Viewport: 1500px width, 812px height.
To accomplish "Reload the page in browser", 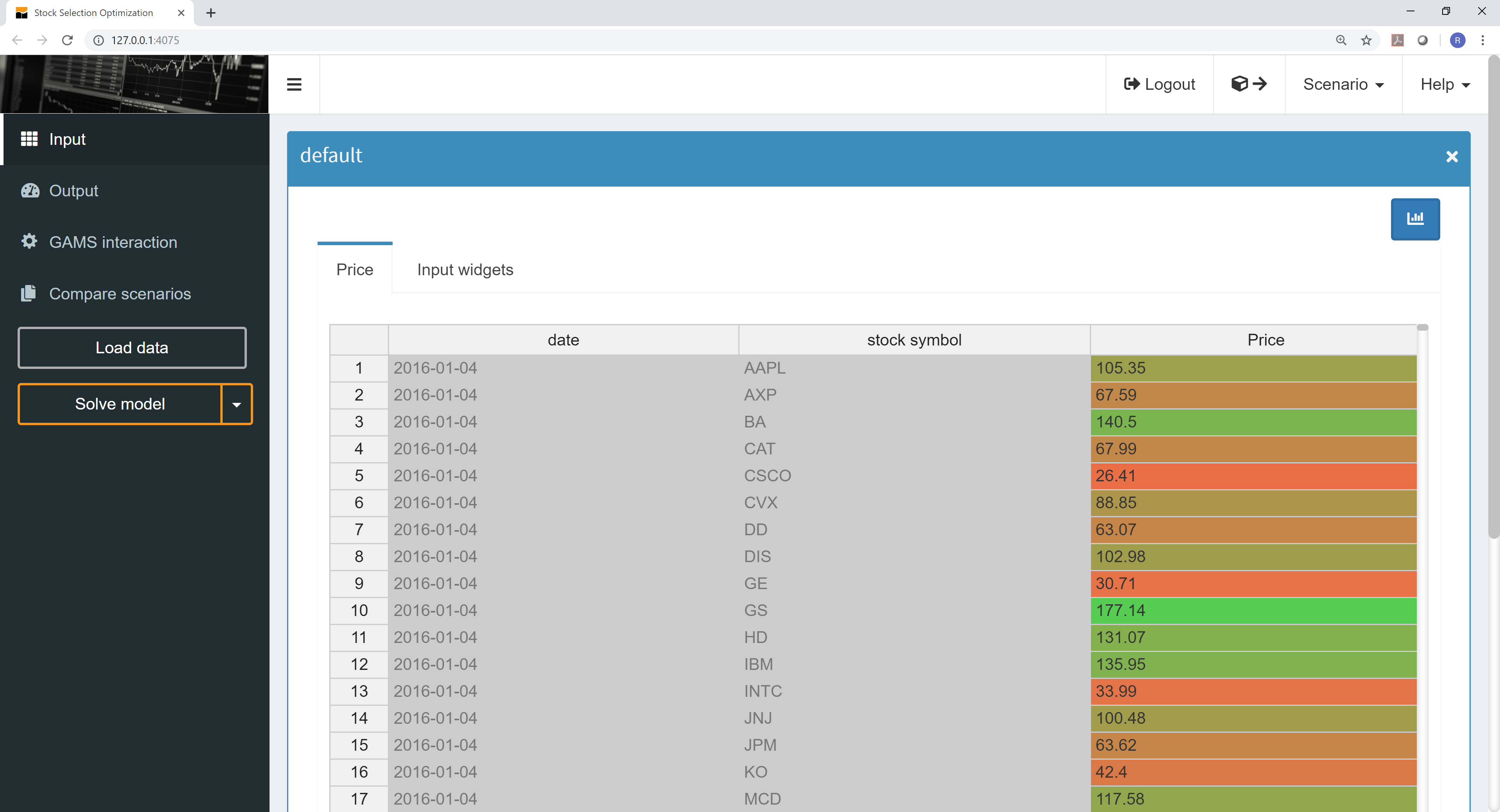I will pos(68,40).
